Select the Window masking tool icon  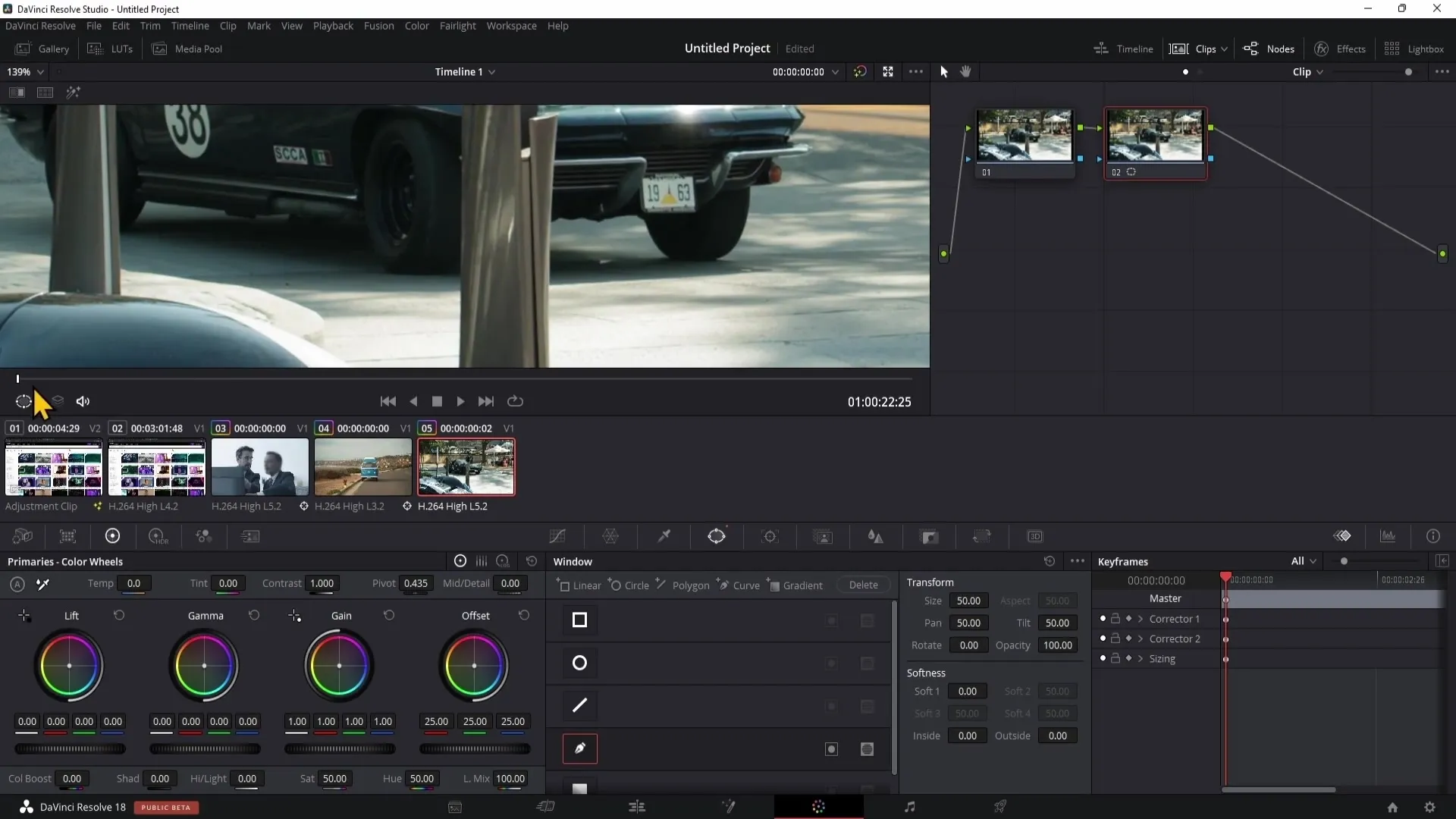click(717, 536)
